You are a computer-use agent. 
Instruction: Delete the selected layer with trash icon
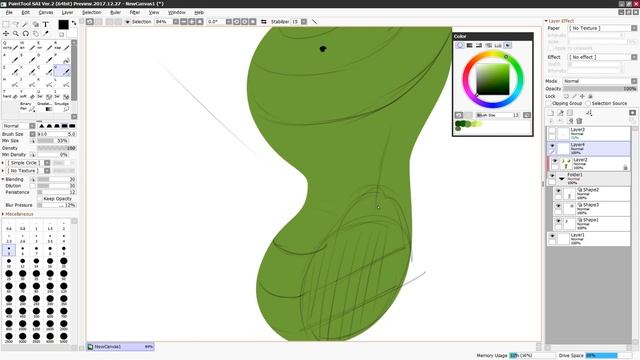(579, 121)
